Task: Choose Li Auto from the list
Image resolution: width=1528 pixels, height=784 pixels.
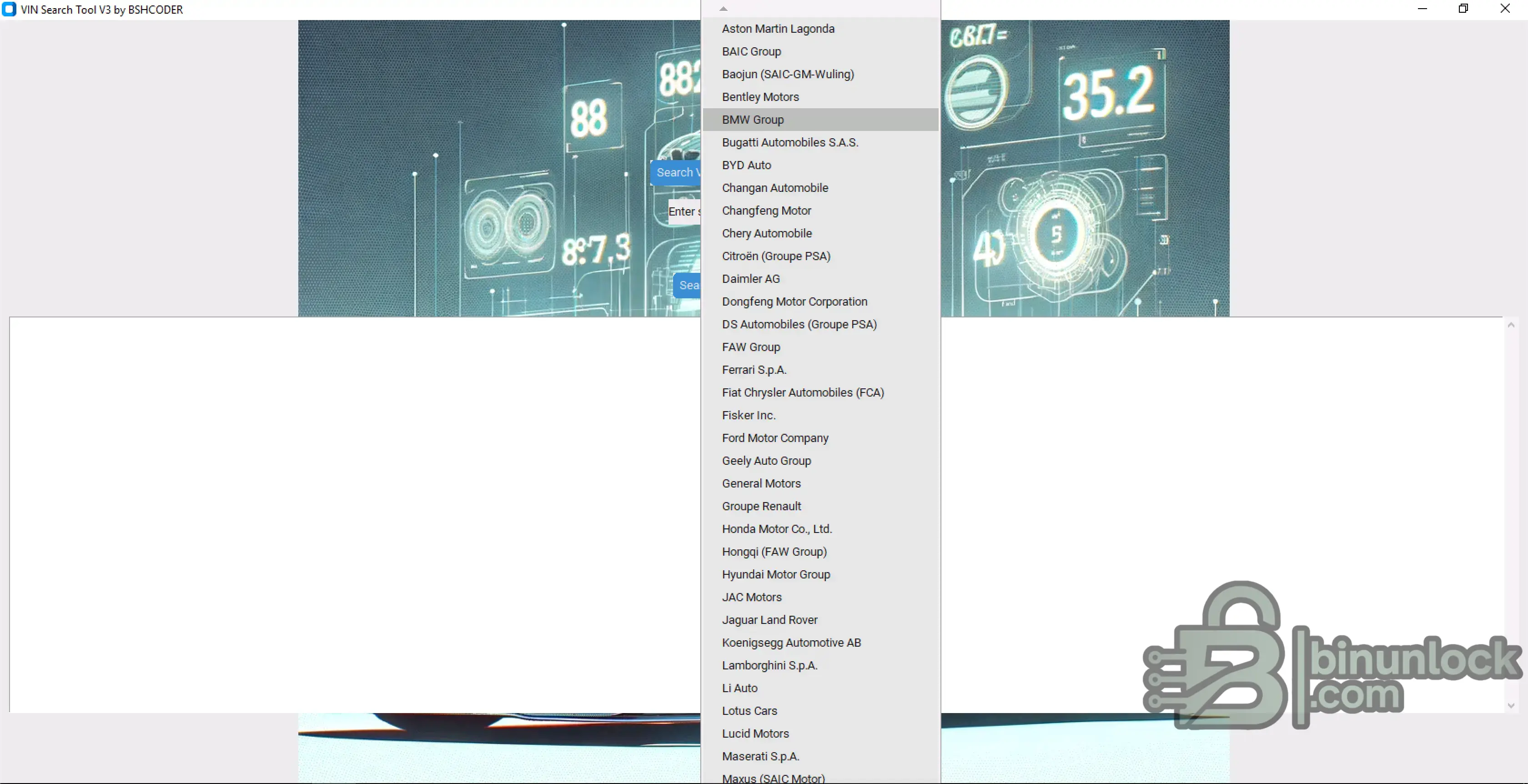Action: [820, 688]
